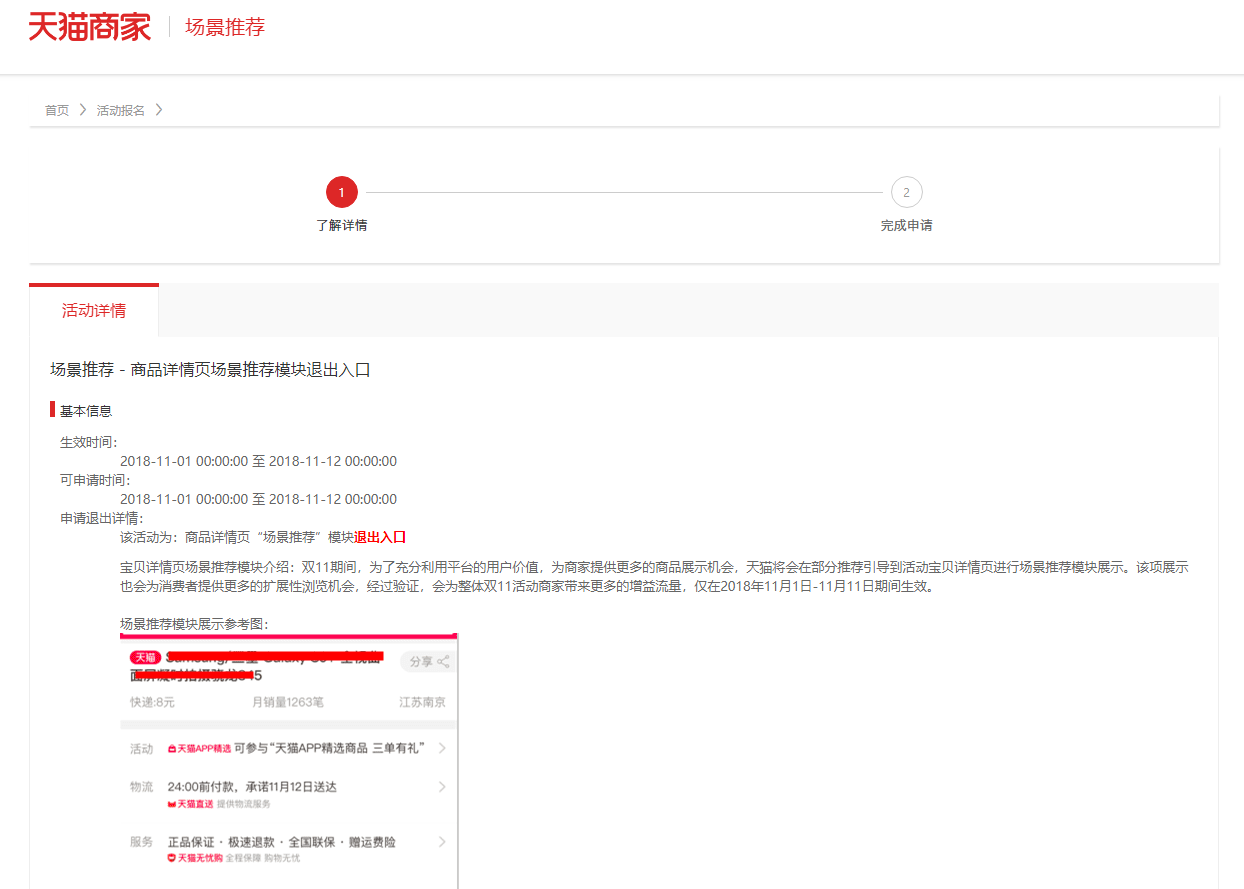
Task: Click 24:00前付款 delivery promise text
Action: [x=252, y=787]
